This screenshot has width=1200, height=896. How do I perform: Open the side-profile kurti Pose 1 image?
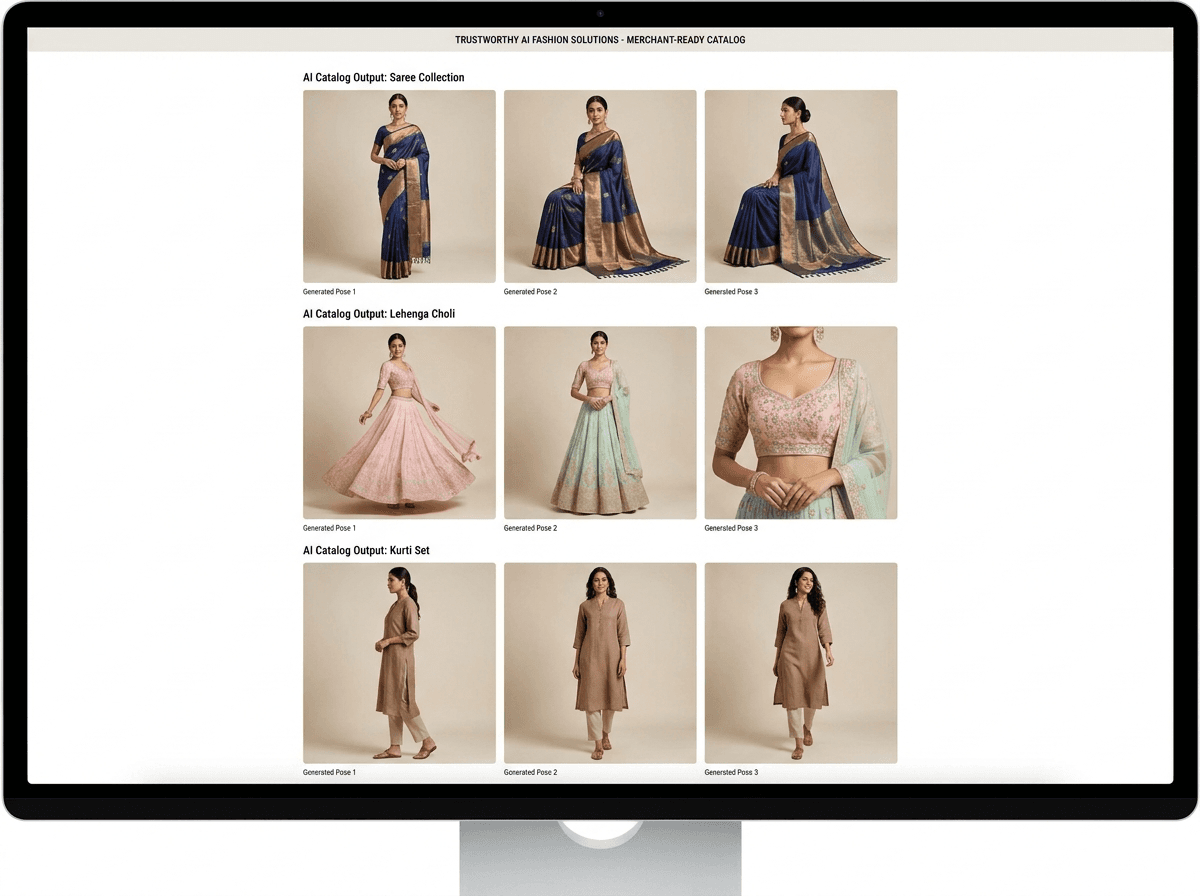point(399,663)
